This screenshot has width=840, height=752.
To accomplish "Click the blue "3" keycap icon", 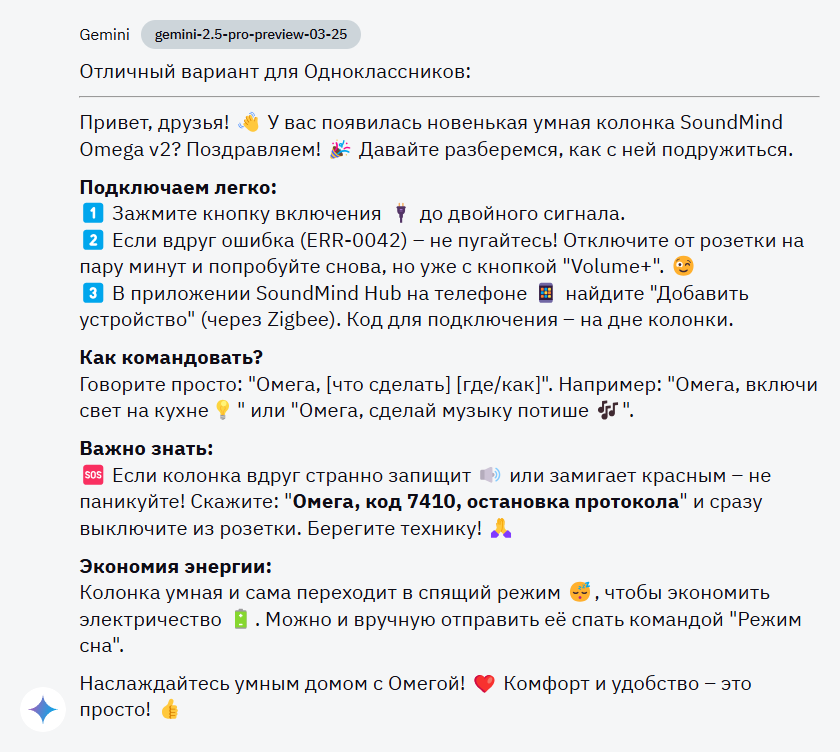I will (x=93, y=295).
